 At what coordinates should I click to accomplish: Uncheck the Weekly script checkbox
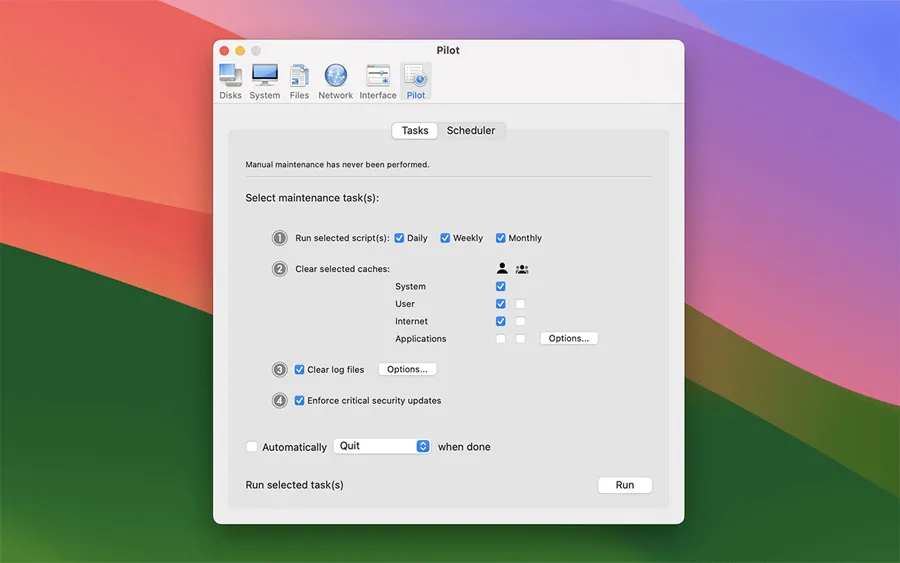coord(446,238)
